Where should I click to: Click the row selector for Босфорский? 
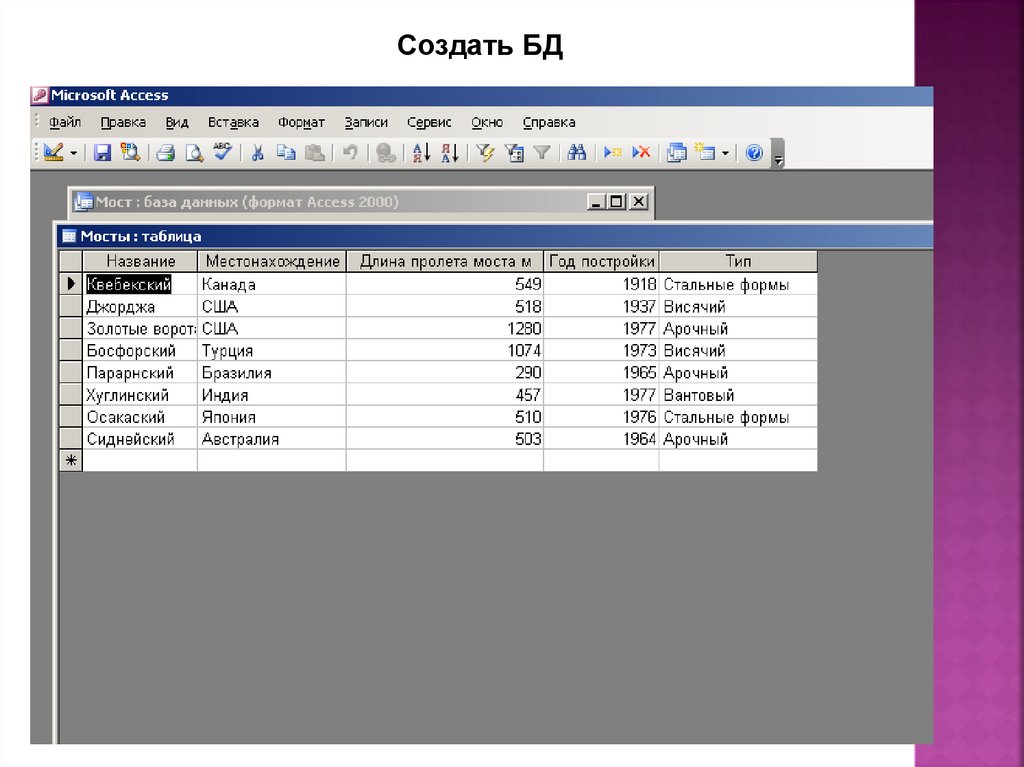[x=71, y=350]
